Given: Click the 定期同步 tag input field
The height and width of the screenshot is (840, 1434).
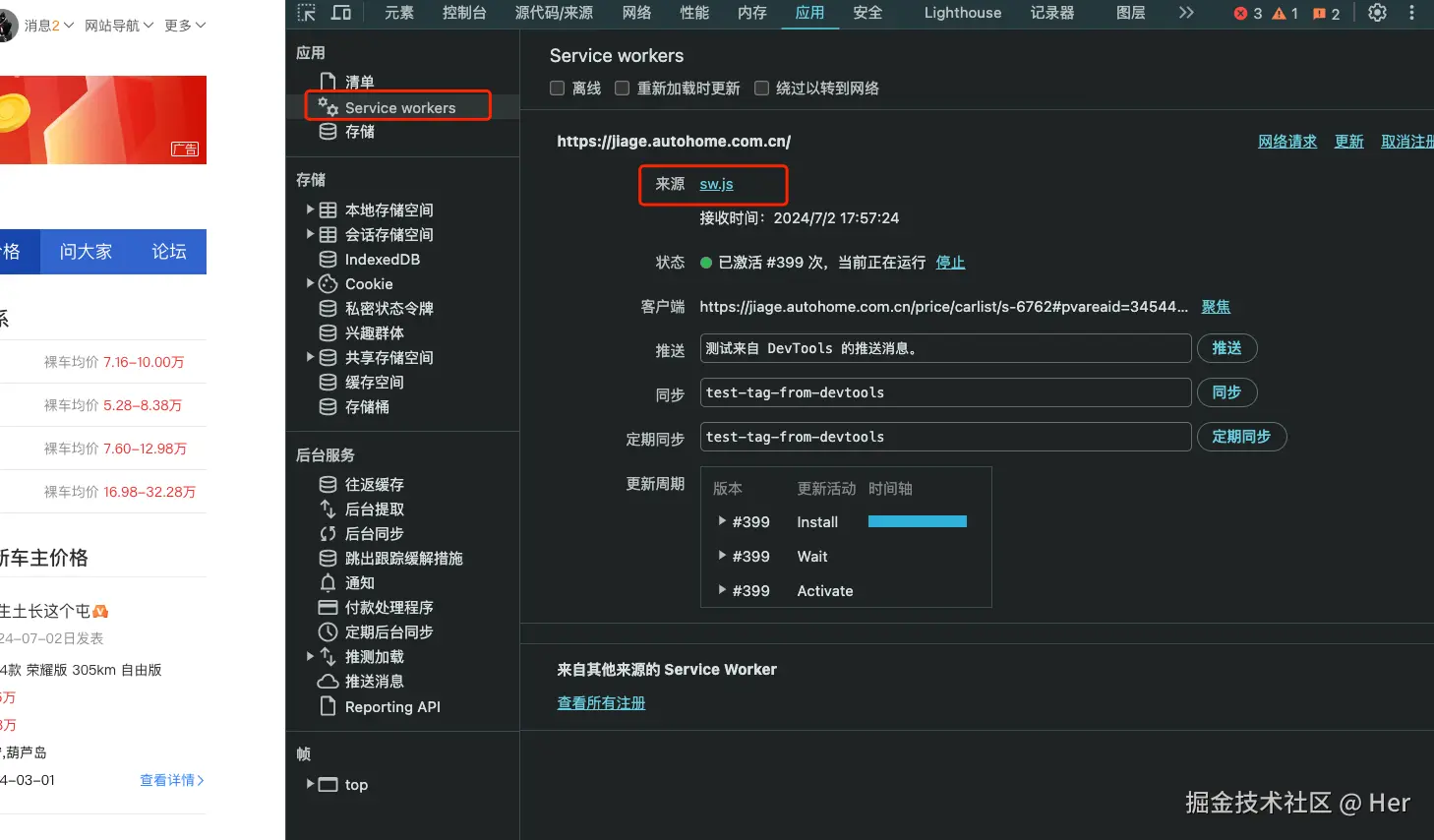Looking at the screenshot, I should pyautogui.click(x=946, y=437).
